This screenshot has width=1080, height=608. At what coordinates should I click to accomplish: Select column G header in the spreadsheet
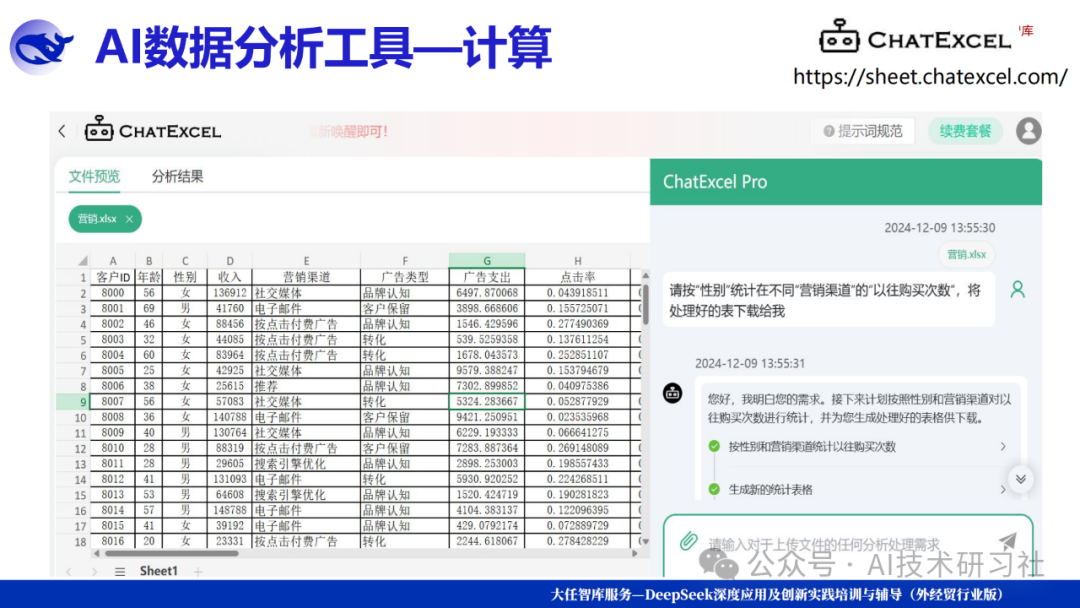click(x=486, y=261)
